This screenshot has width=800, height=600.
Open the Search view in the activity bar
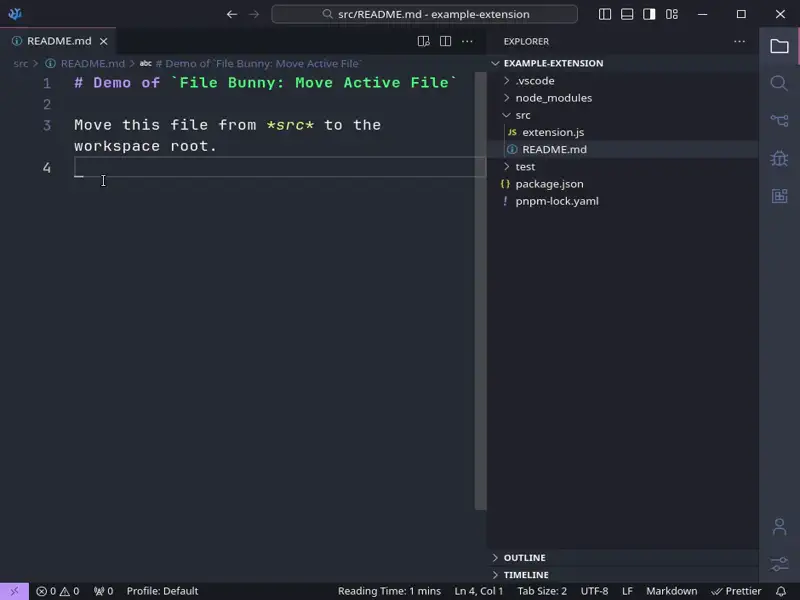click(x=779, y=83)
